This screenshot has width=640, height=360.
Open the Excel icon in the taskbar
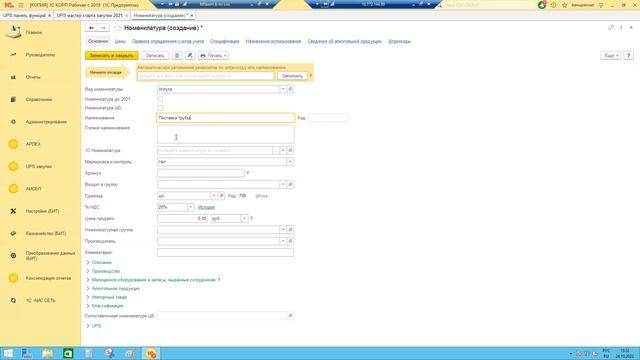pyautogui.click(x=68, y=353)
